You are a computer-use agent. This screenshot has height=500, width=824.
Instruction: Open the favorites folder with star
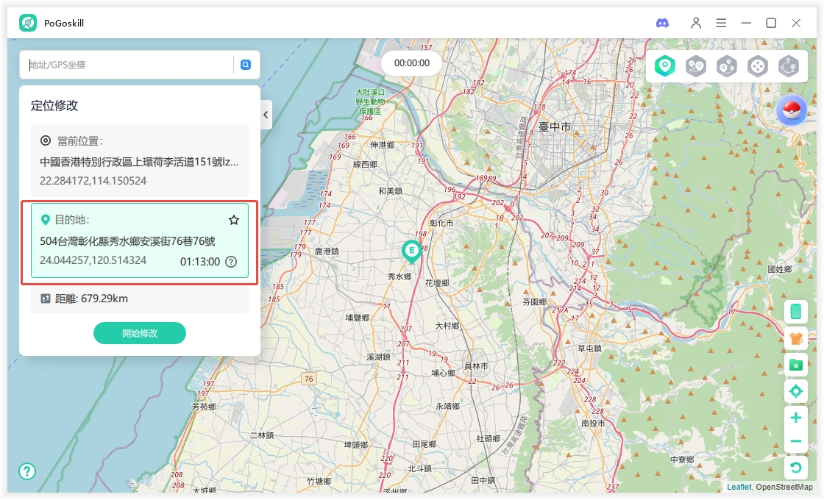(796, 365)
